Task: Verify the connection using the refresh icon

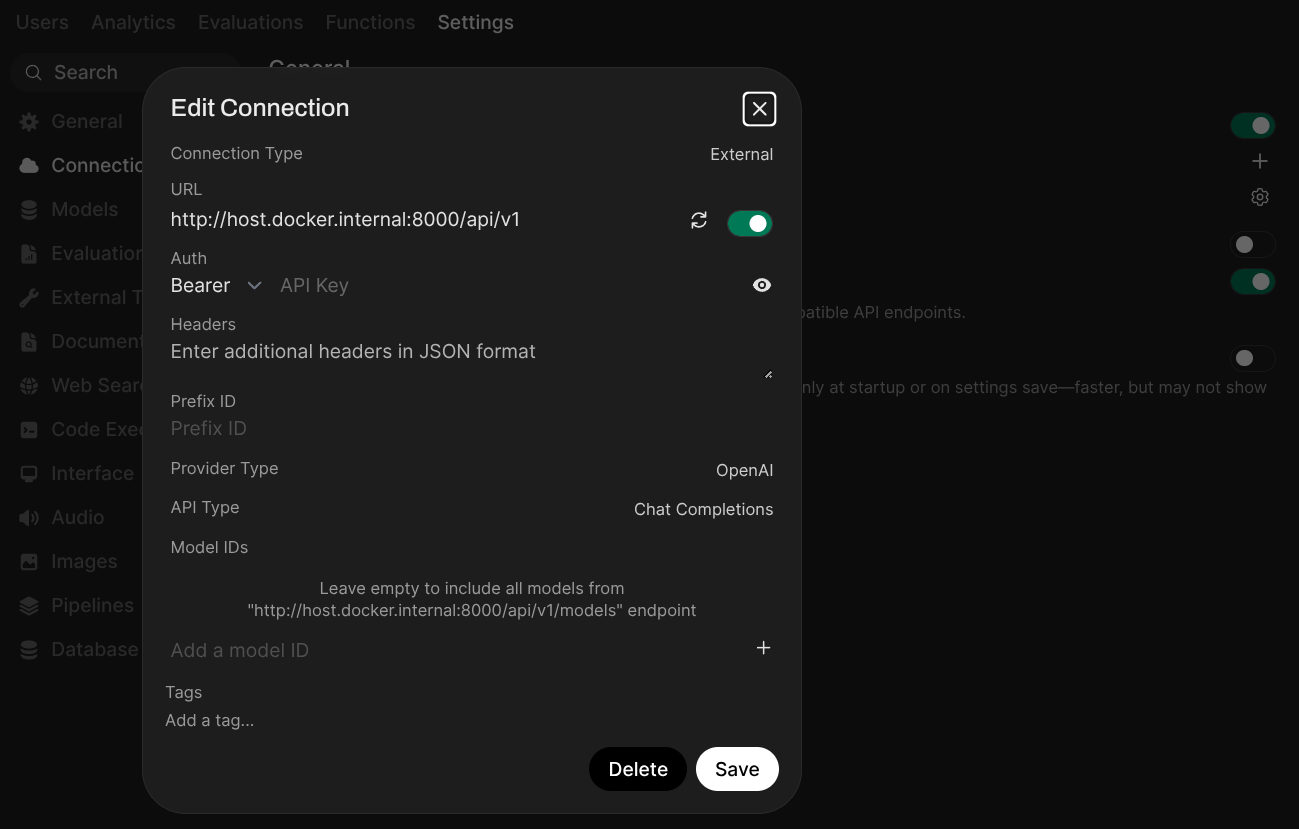Action: click(699, 221)
